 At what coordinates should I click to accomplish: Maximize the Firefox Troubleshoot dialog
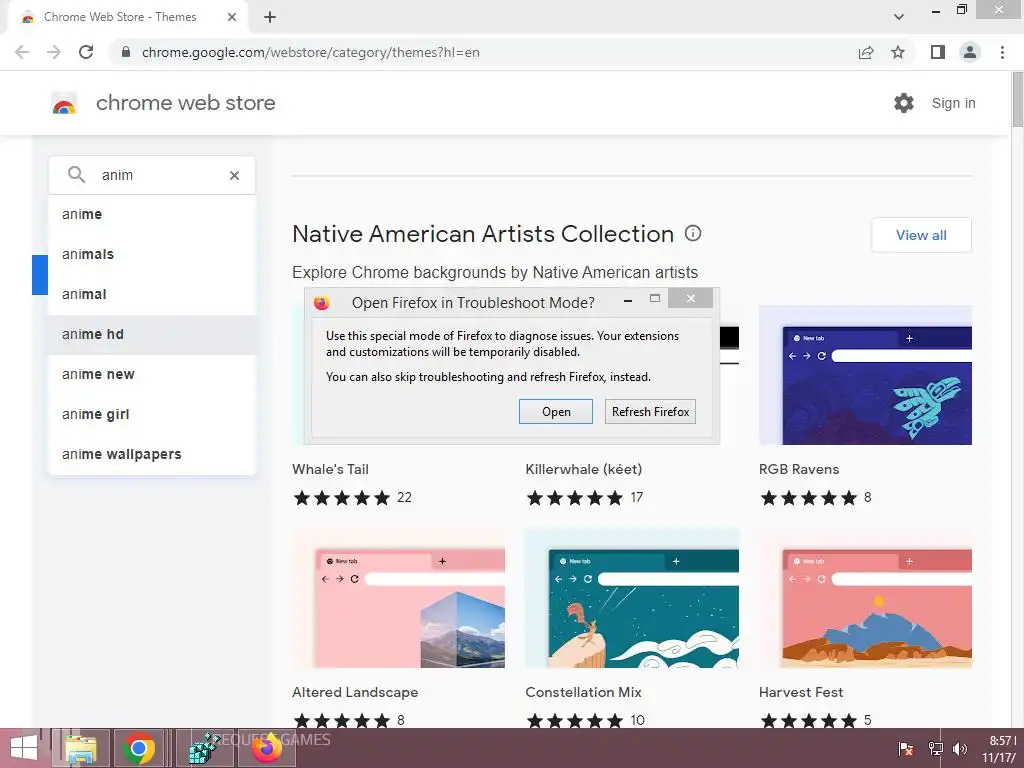[655, 298]
